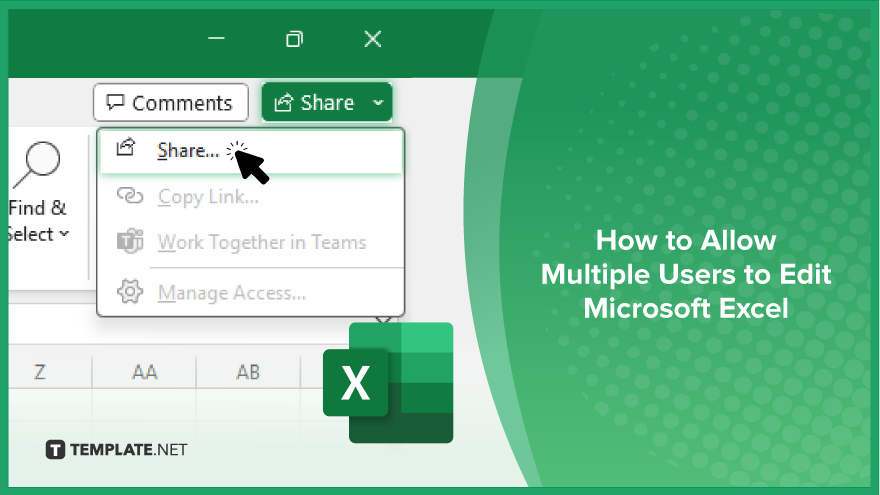Select column AB header
Screen dimensions: 880x495
(x=248, y=372)
